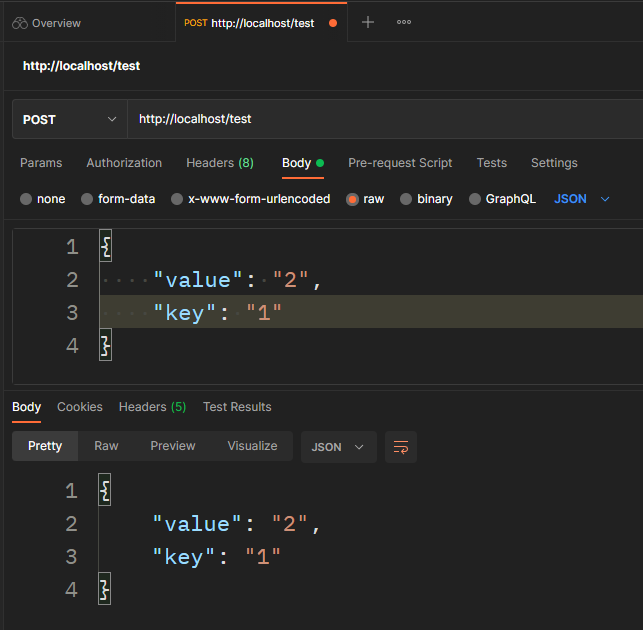Image resolution: width=643 pixels, height=630 pixels.
Task: Open the response Test Results tab
Action: pyautogui.click(x=237, y=407)
